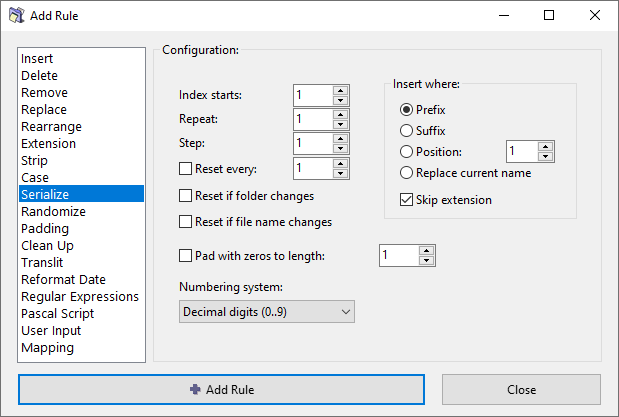Toggle Pad with zeros to length
The height and width of the screenshot is (417, 619).
click(185, 256)
